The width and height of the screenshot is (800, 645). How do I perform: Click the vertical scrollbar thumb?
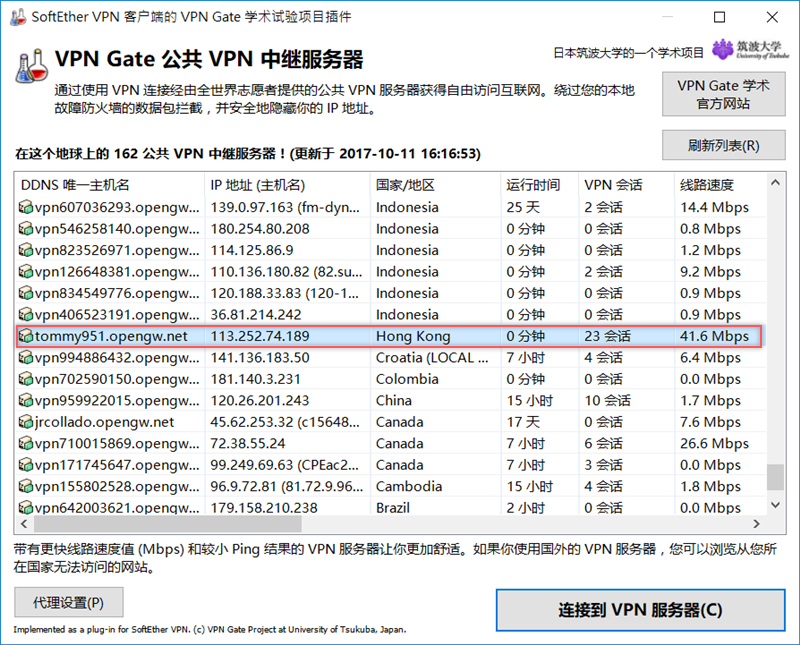(x=776, y=477)
